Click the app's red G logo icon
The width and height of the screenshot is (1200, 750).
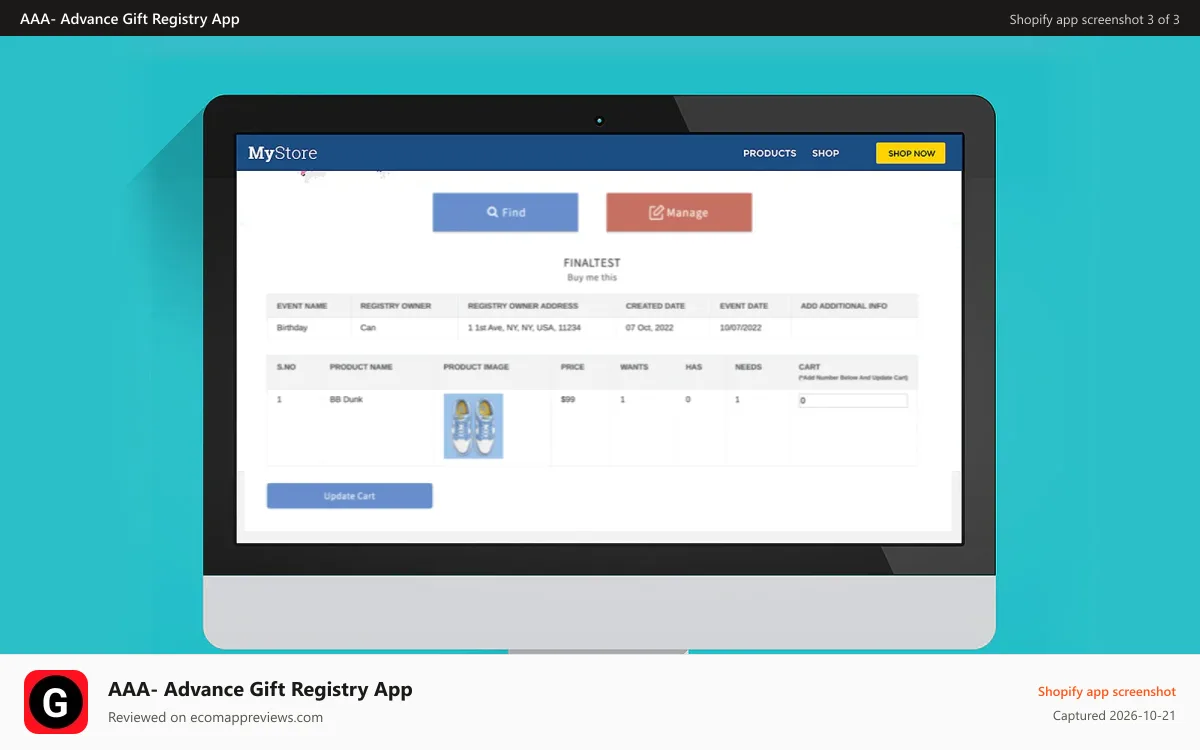56,702
